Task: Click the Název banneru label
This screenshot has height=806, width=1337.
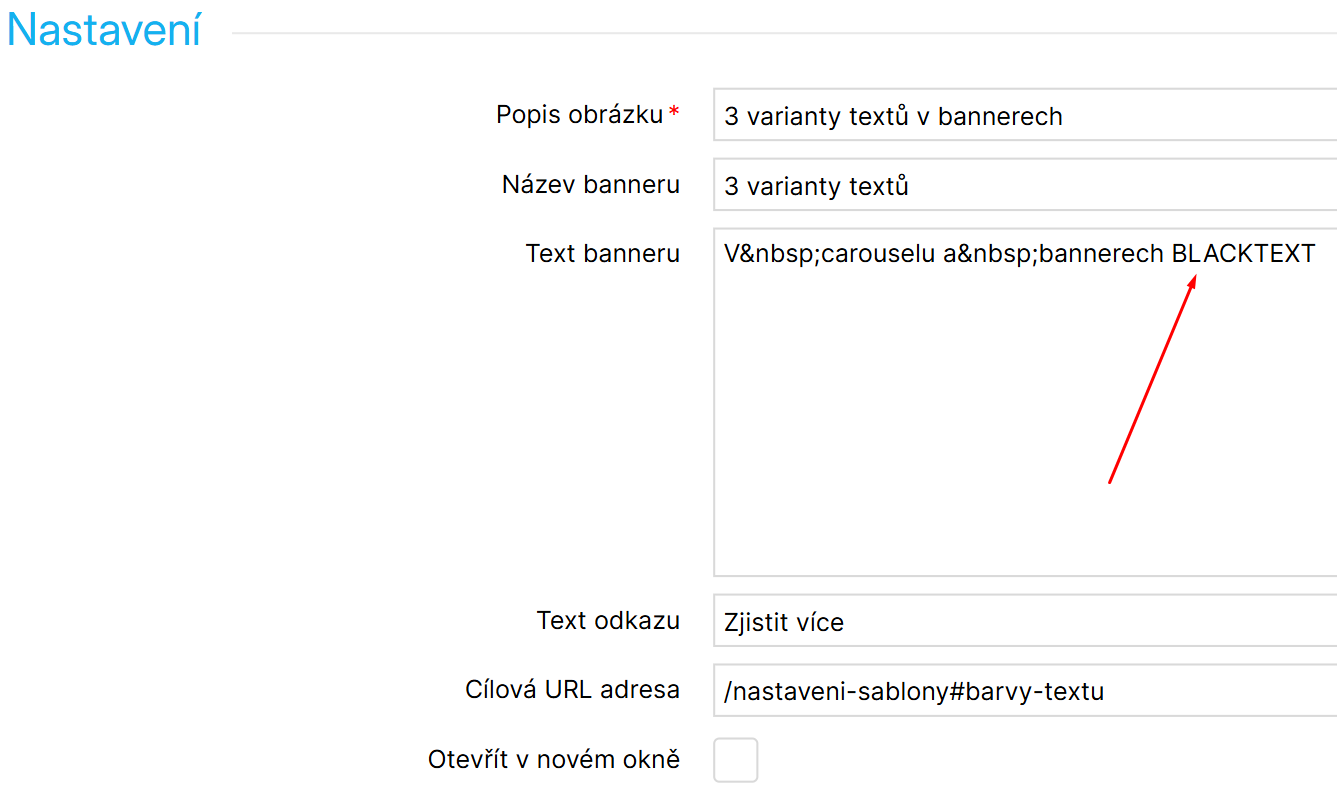Action: pyautogui.click(x=591, y=185)
